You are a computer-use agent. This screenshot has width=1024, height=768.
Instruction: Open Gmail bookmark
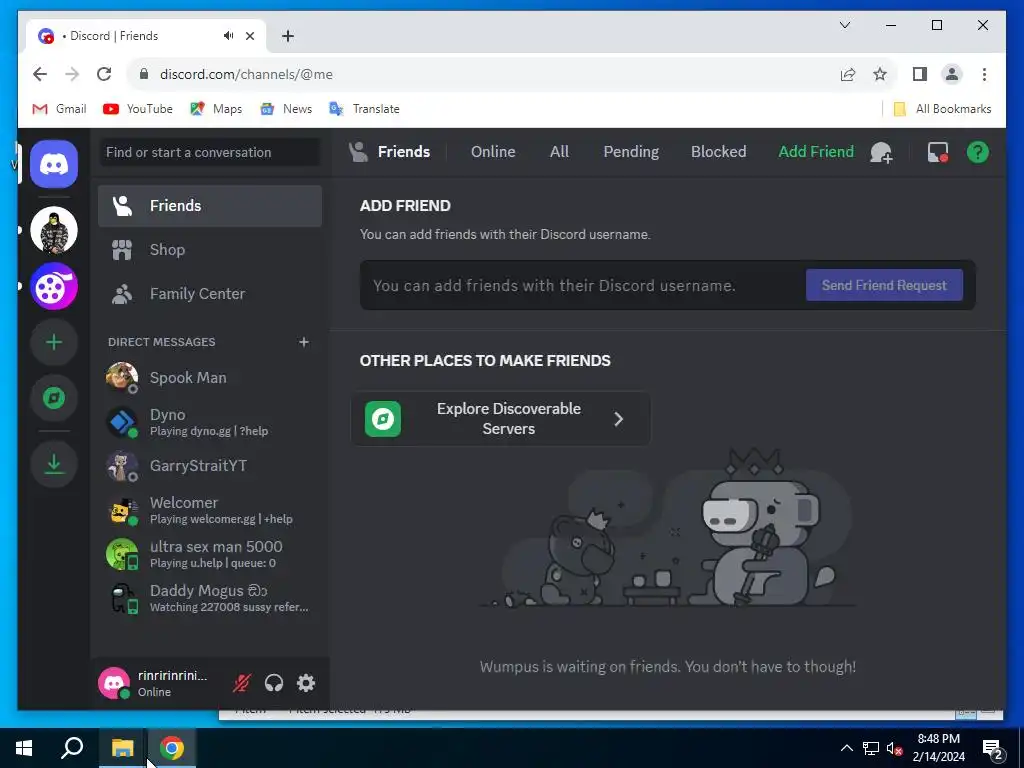coord(59,109)
